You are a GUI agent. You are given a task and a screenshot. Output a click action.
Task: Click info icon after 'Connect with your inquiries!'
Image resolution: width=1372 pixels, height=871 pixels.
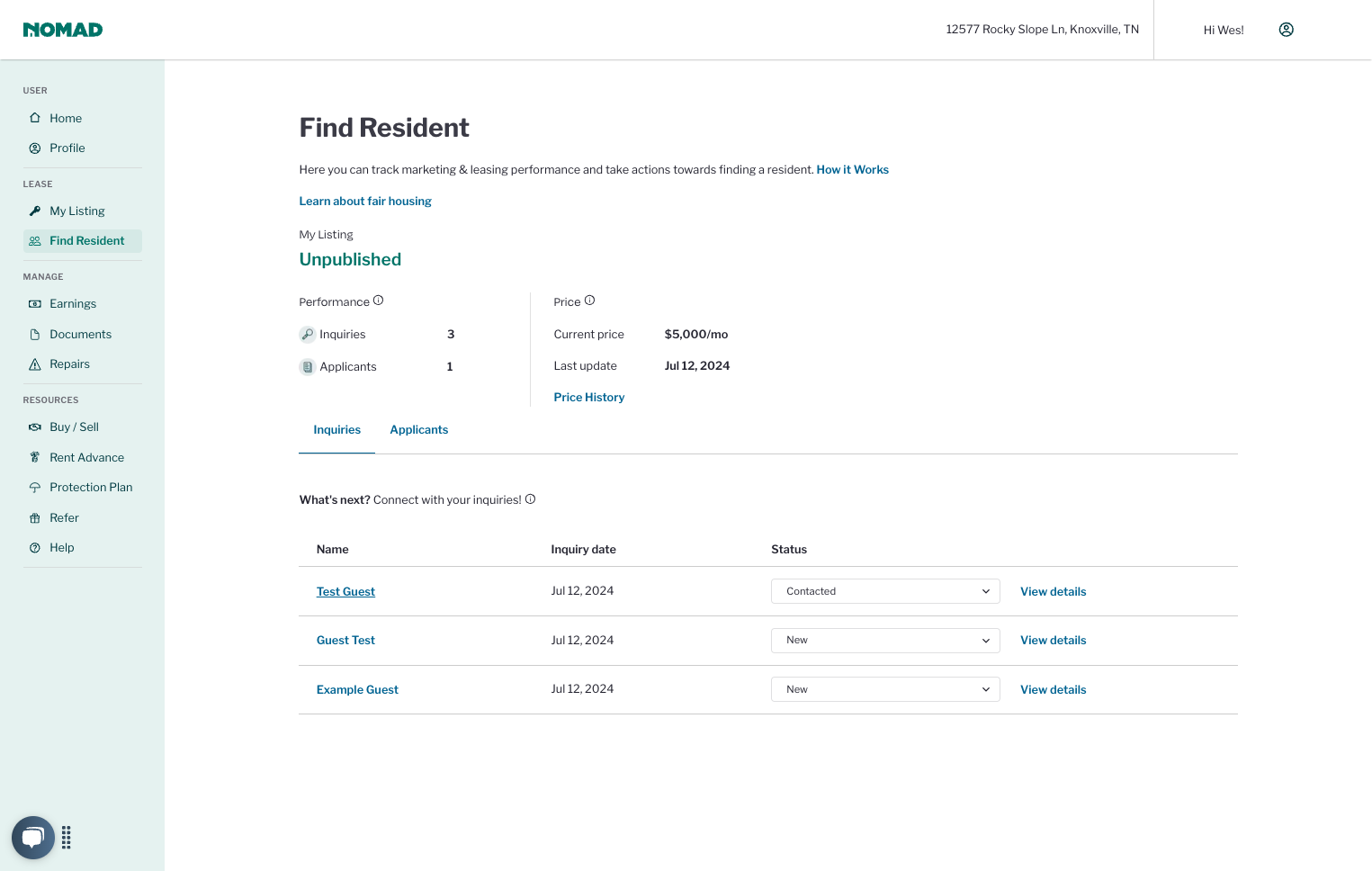[530, 499]
